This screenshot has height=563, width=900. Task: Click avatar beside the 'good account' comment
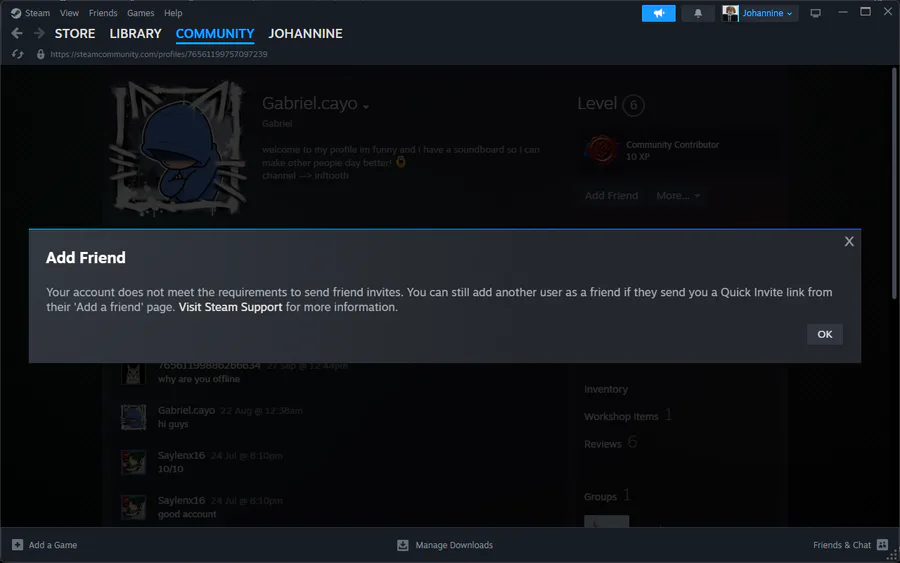[x=133, y=507]
